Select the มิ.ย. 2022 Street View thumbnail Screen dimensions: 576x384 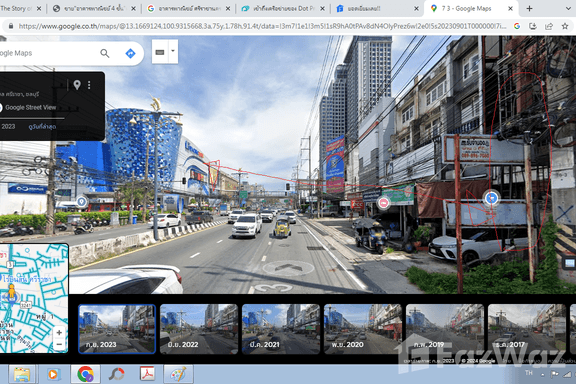click(x=199, y=329)
